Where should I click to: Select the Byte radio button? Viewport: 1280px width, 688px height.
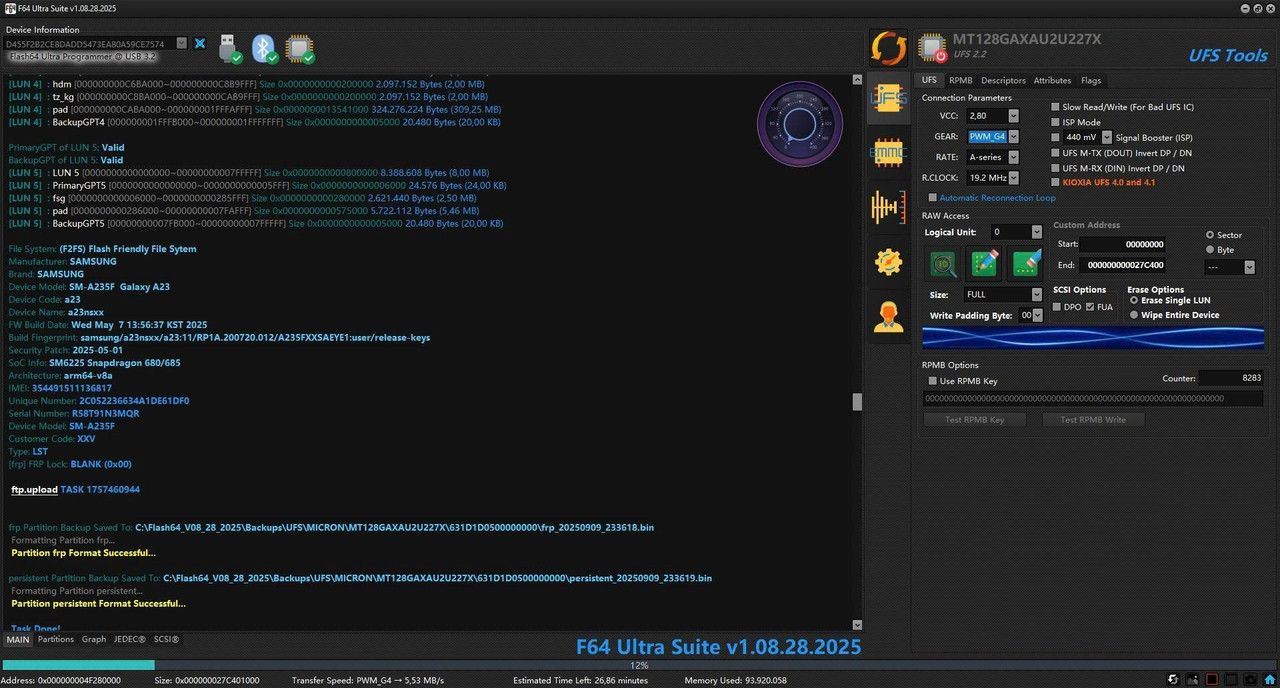click(1210, 250)
